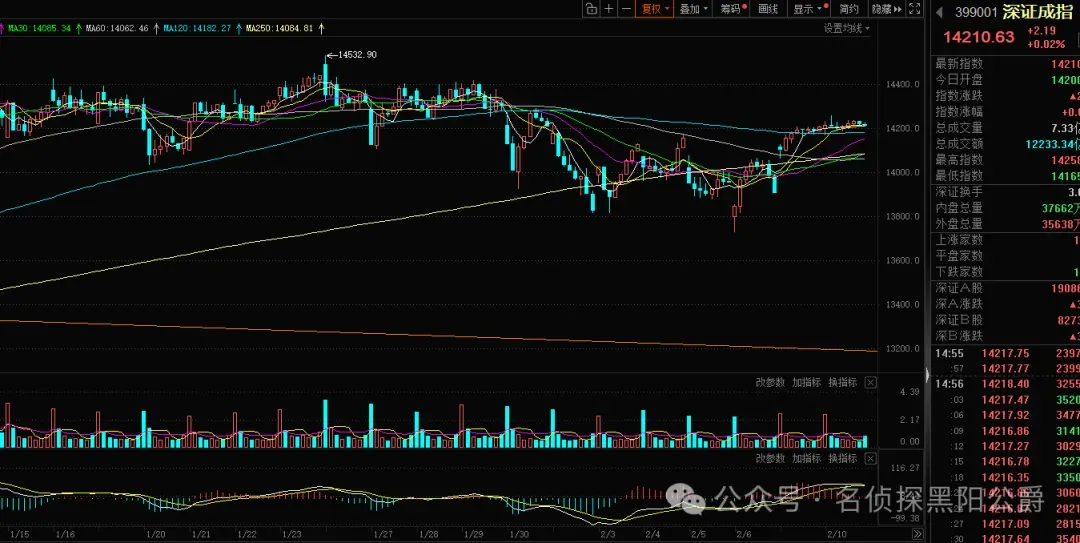Click the 总成交量 row
Screen dimensions: 1080x543
[x=1006, y=128]
